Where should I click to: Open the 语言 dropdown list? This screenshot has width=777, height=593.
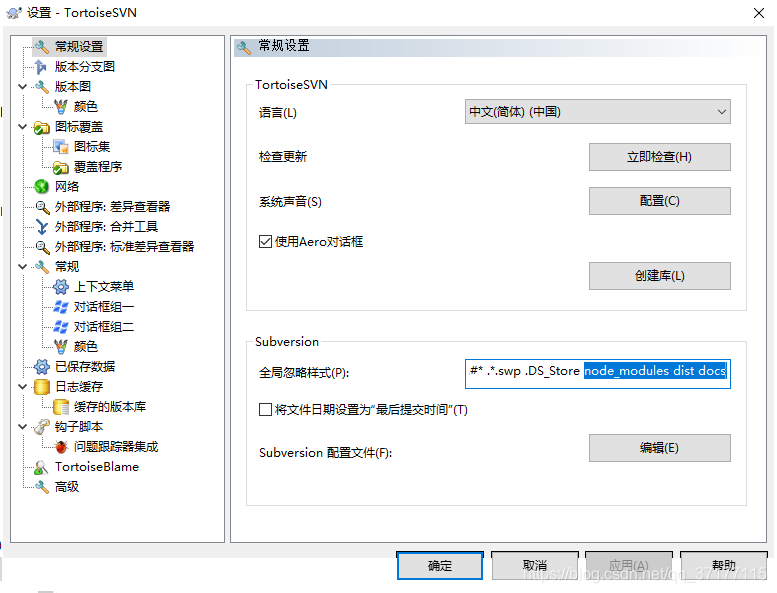[x=597, y=112]
